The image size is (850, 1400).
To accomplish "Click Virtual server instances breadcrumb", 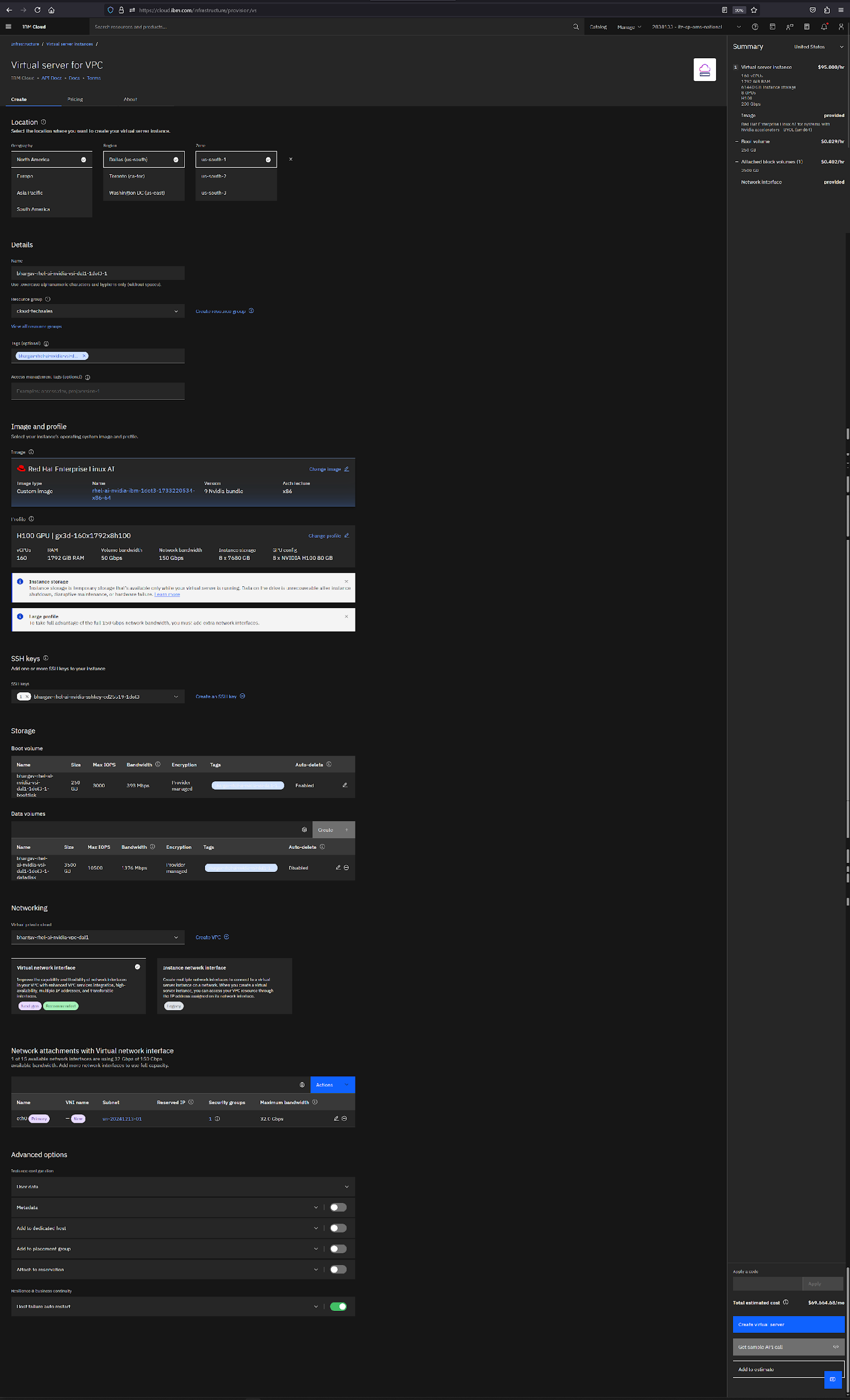I will (69, 44).
